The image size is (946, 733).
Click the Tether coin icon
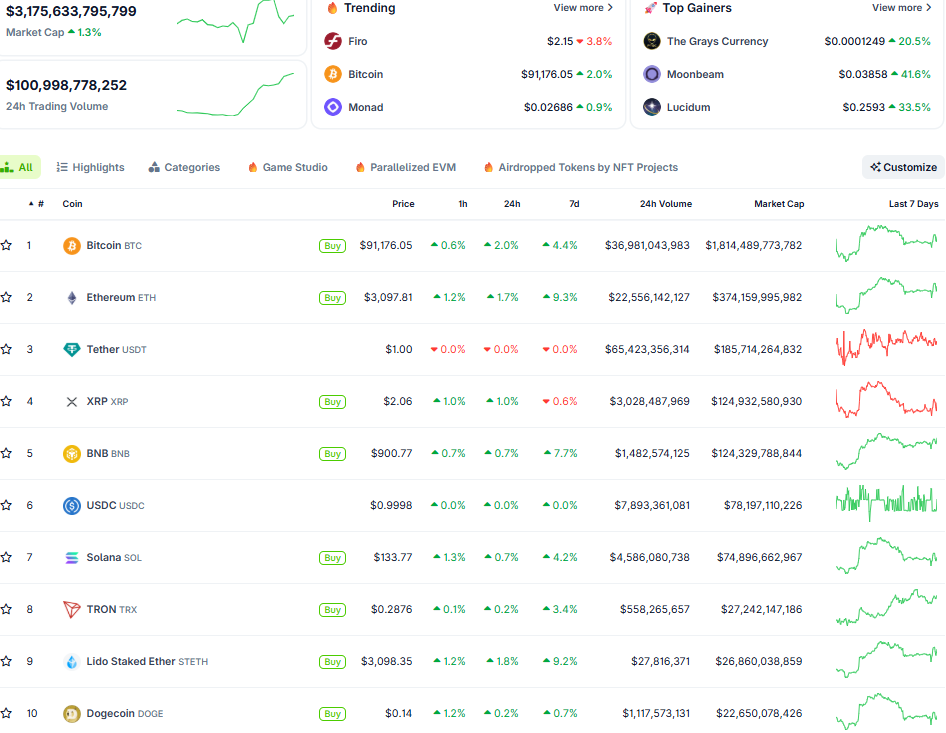[72, 350]
